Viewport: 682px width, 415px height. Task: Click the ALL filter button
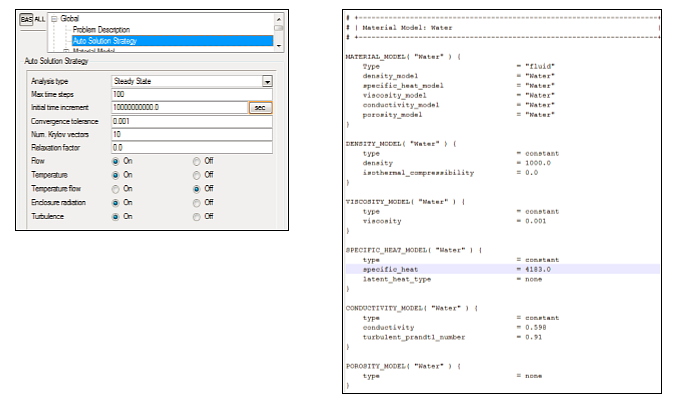click(x=40, y=19)
